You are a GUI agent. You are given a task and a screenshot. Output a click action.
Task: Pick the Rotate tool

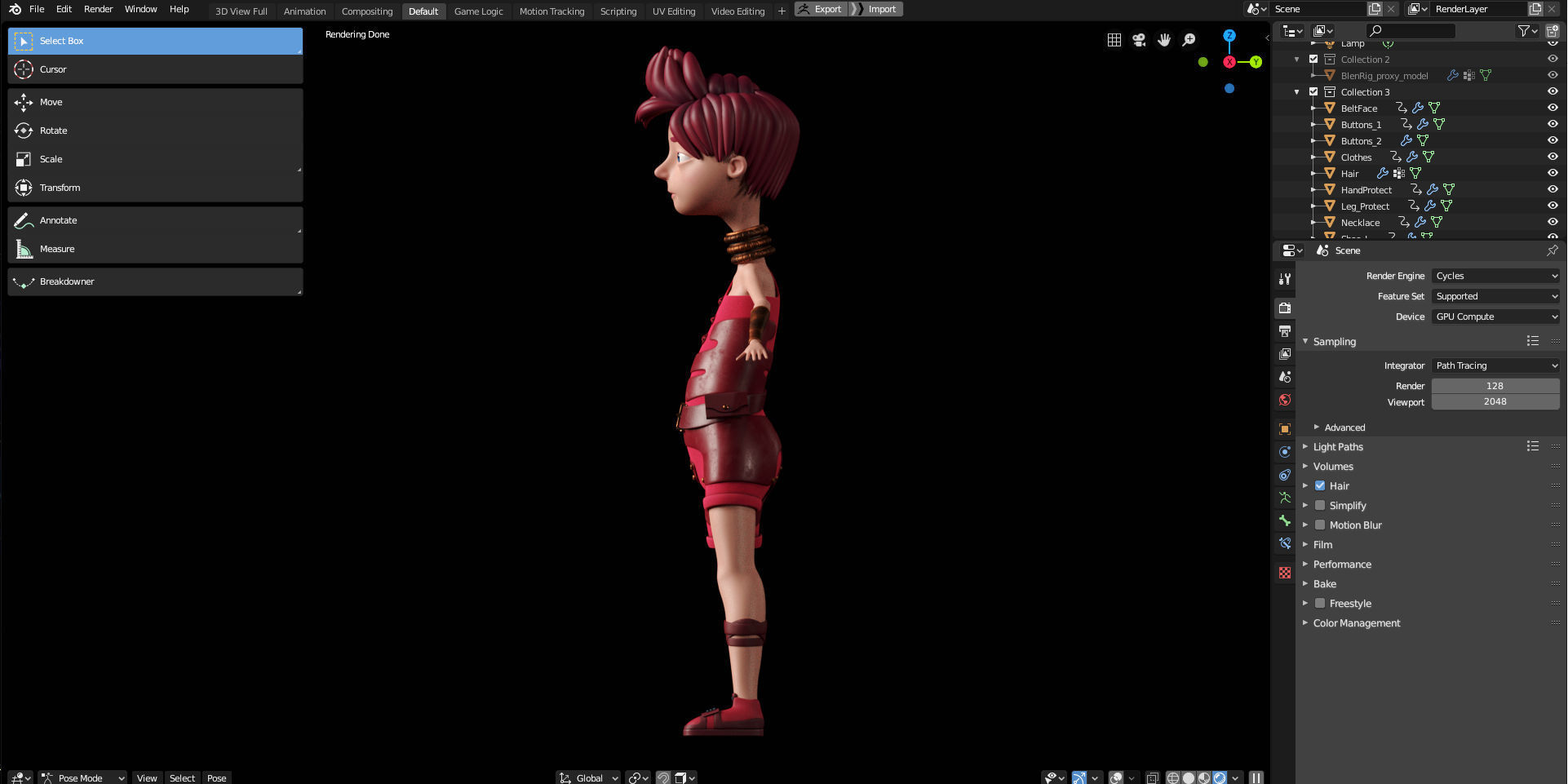[x=155, y=131]
